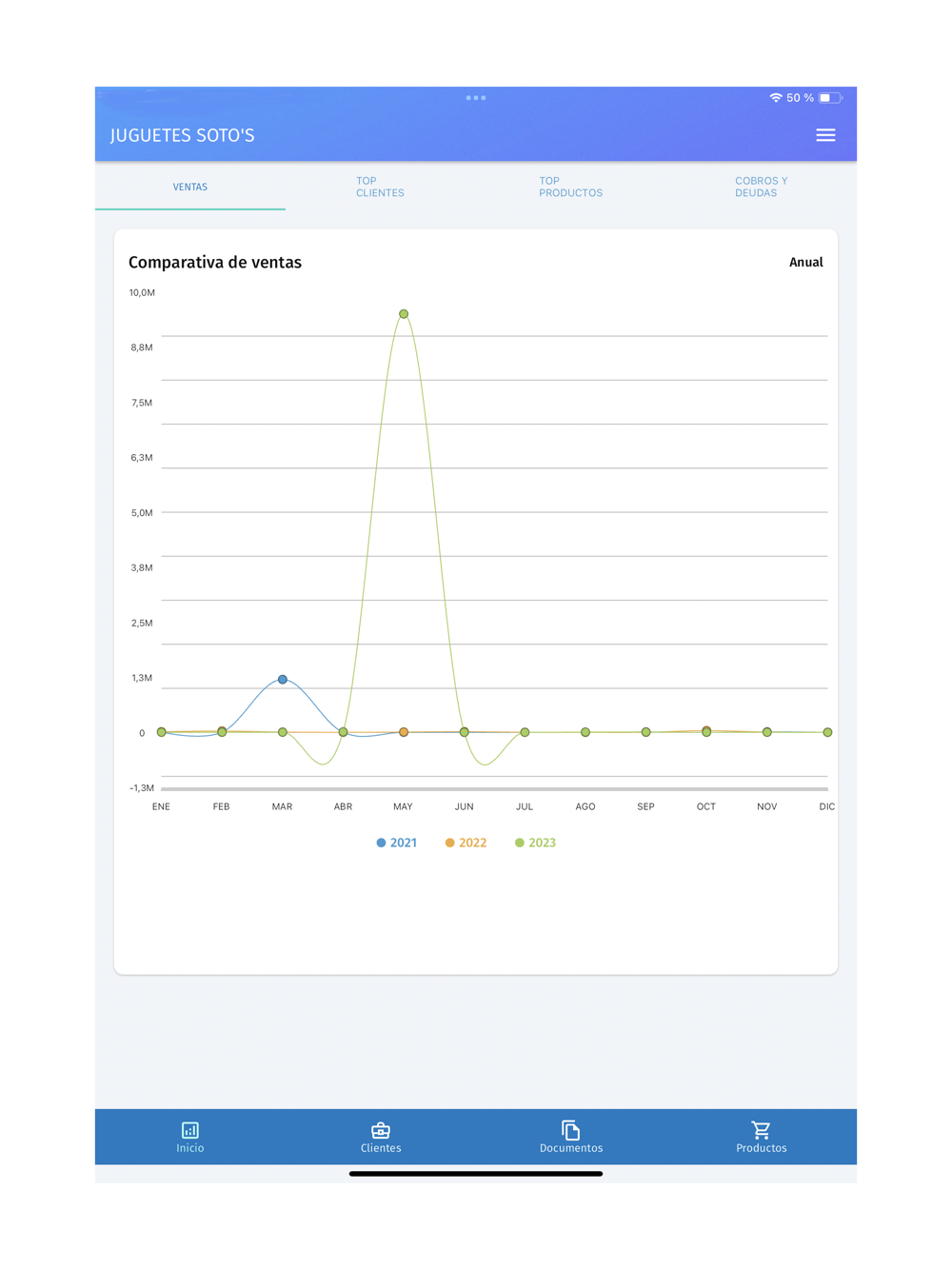Toggle 2022 series in chart legend
The image size is (952, 1270).
click(x=466, y=843)
